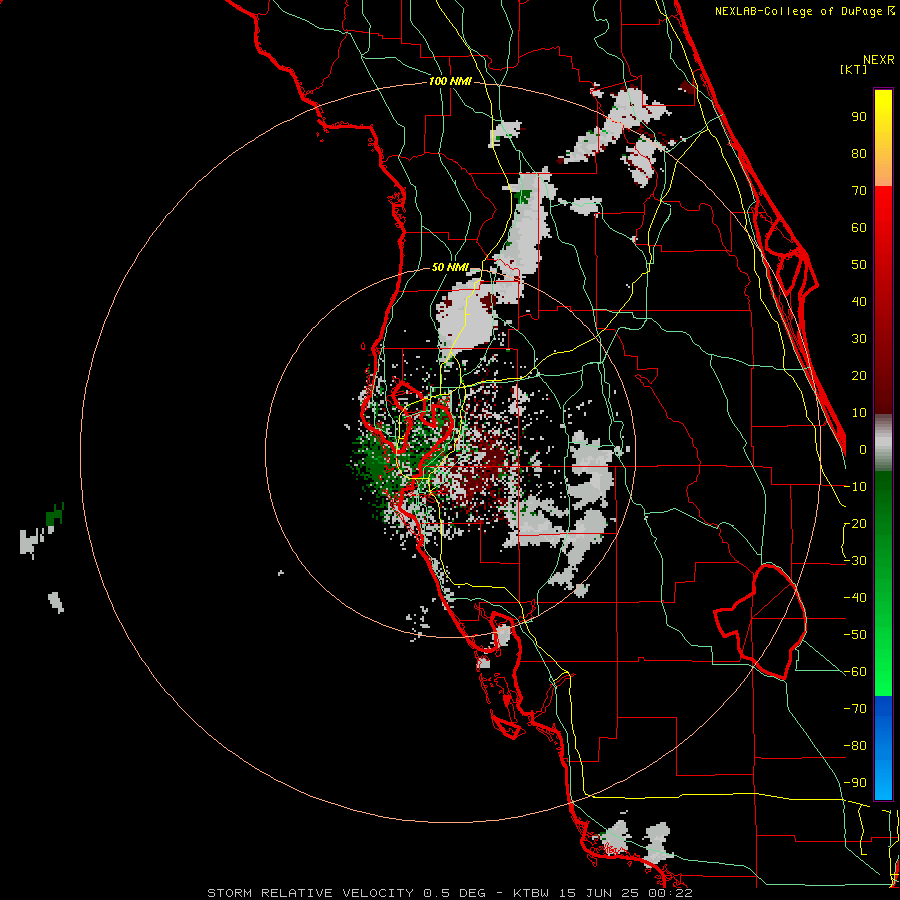Click the small dark green echo offshore to the west

55,514
